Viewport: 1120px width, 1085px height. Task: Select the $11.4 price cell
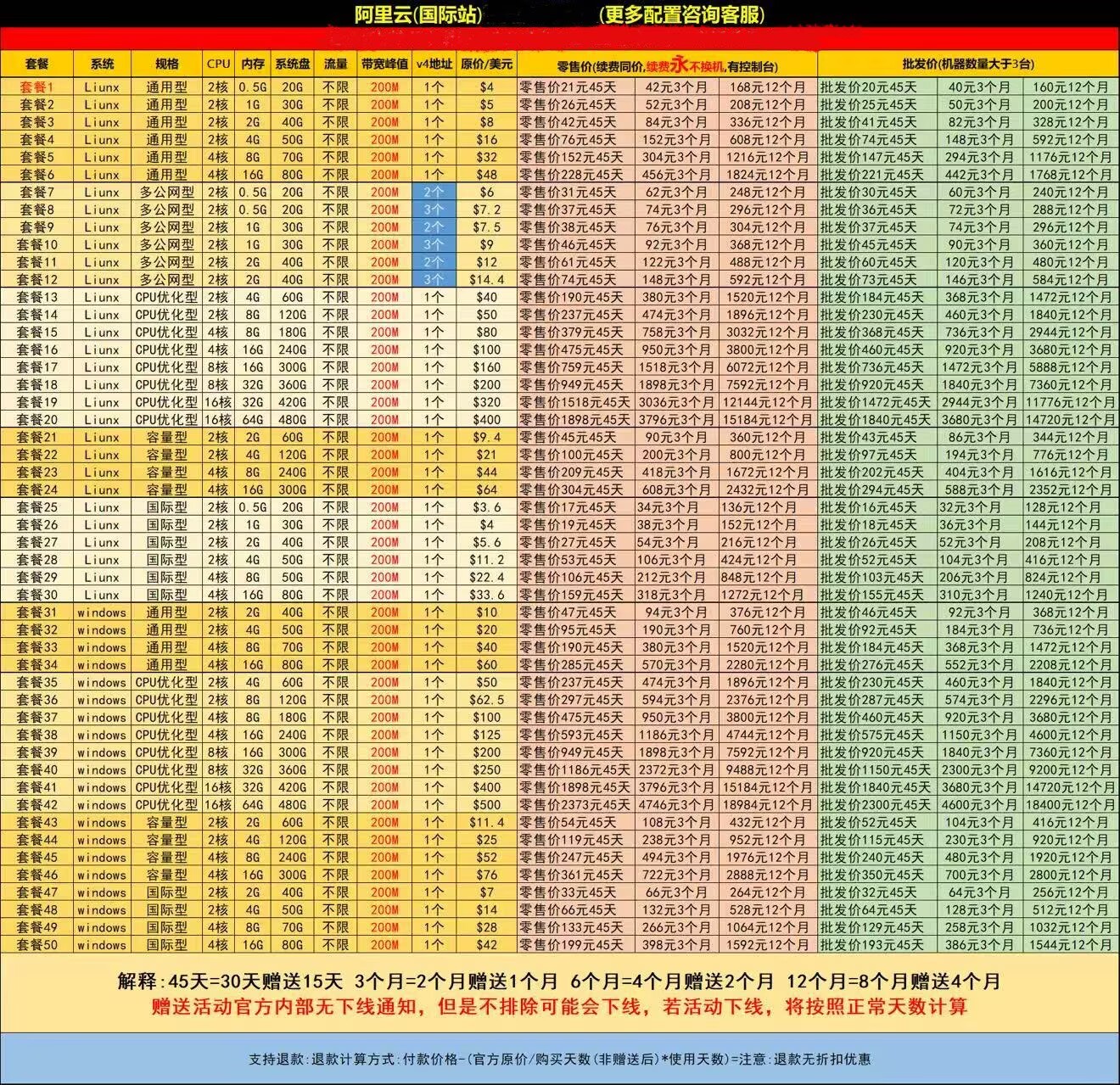pyautogui.click(x=487, y=822)
